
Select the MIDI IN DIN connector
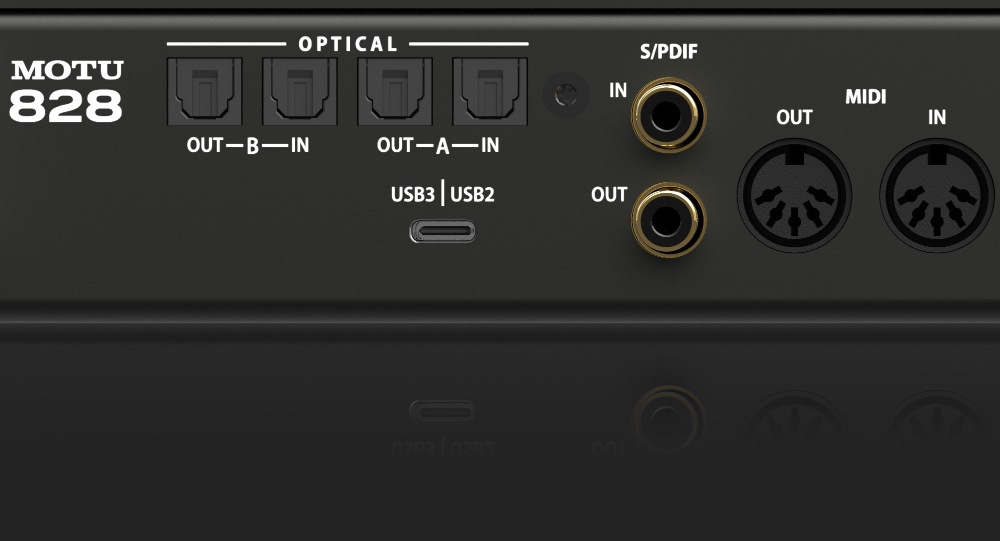[937, 195]
